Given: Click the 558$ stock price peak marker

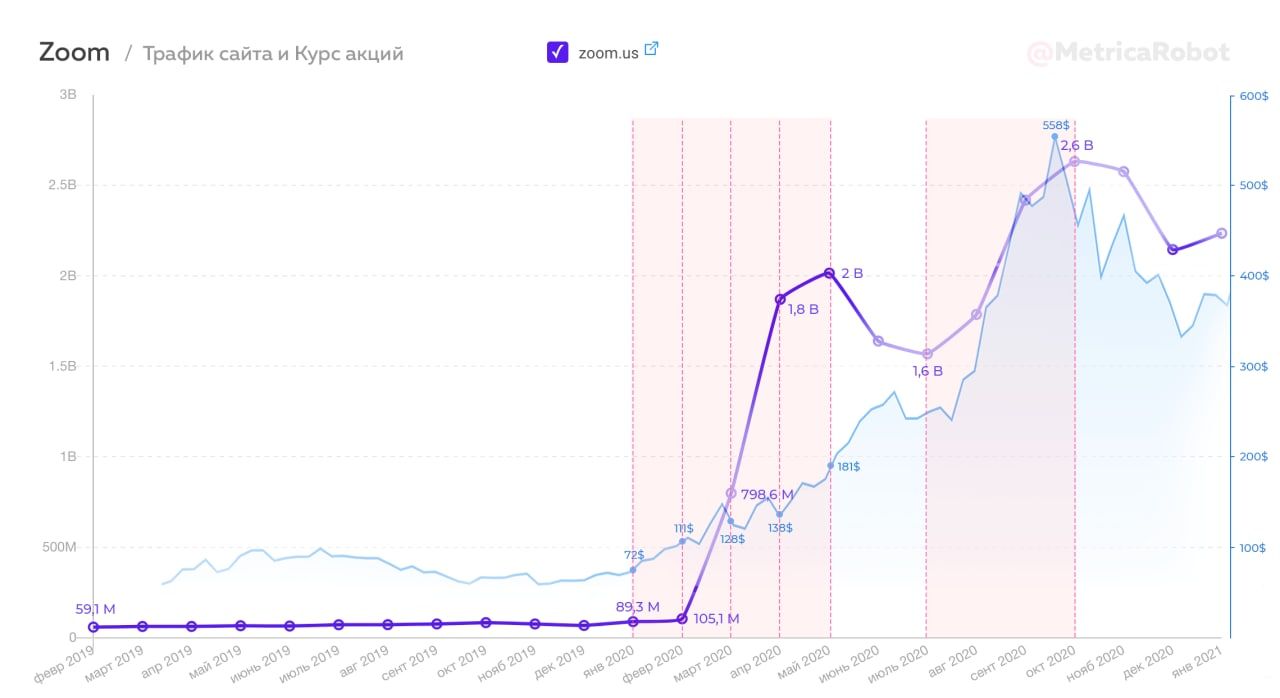Looking at the screenshot, I should (1055, 136).
